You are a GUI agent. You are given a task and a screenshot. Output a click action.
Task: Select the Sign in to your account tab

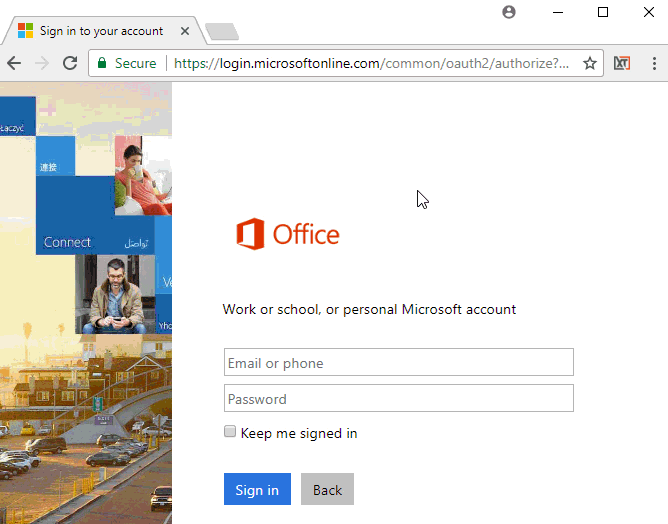click(100, 31)
